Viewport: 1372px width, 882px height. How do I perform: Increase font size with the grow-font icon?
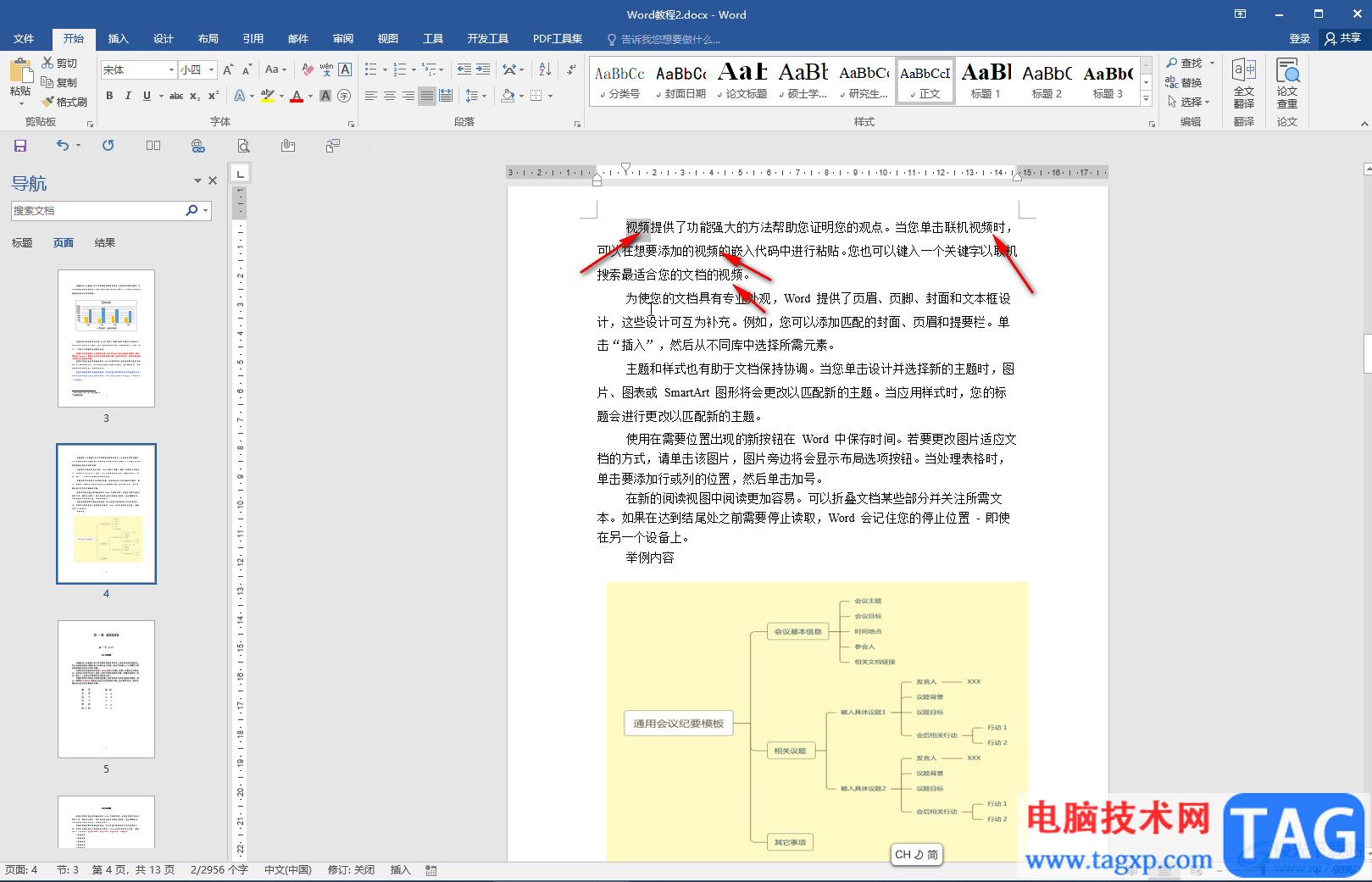pos(228,69)
